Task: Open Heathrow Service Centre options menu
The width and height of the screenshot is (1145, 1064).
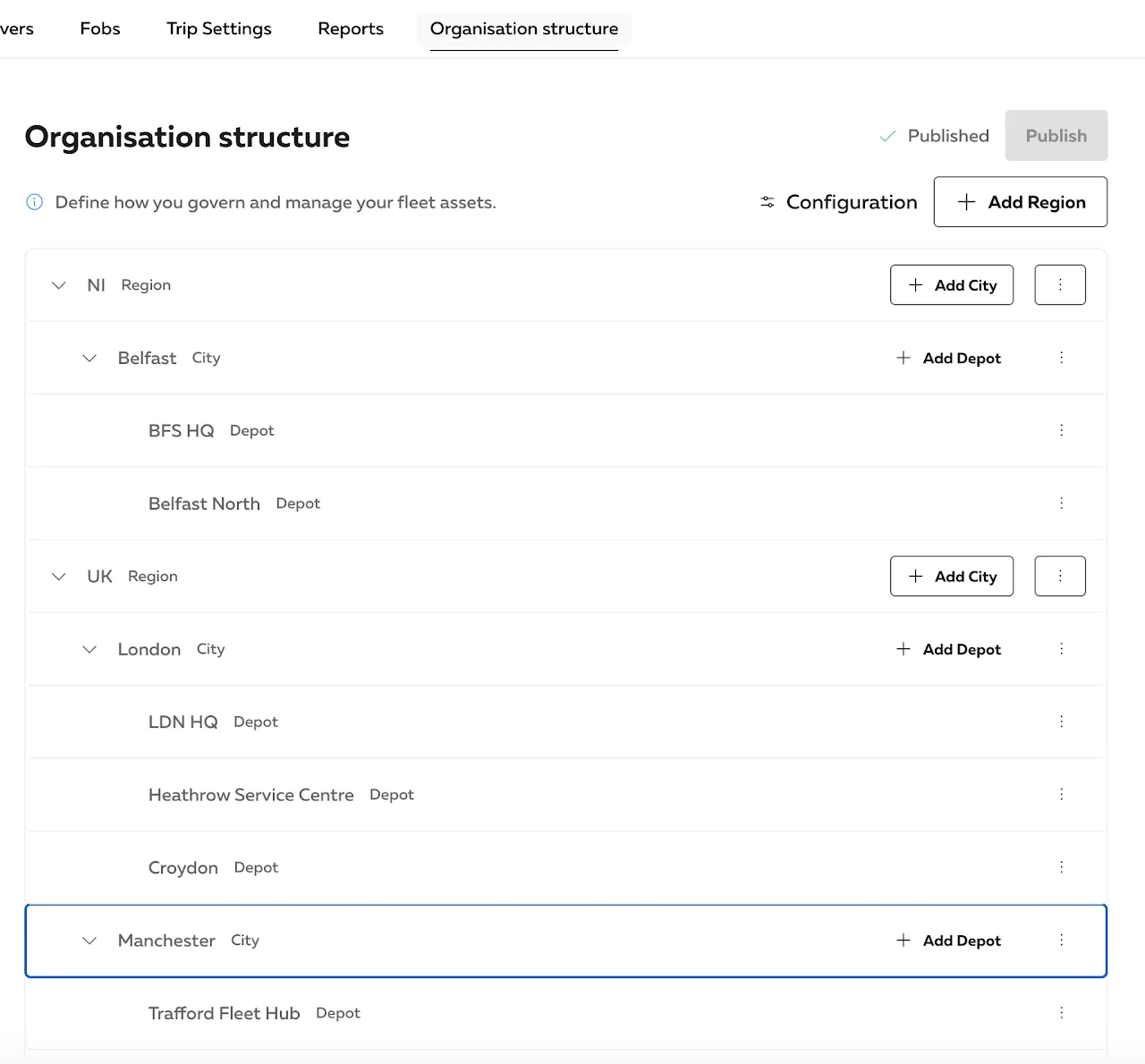Action: click(x=1062, y=794)
